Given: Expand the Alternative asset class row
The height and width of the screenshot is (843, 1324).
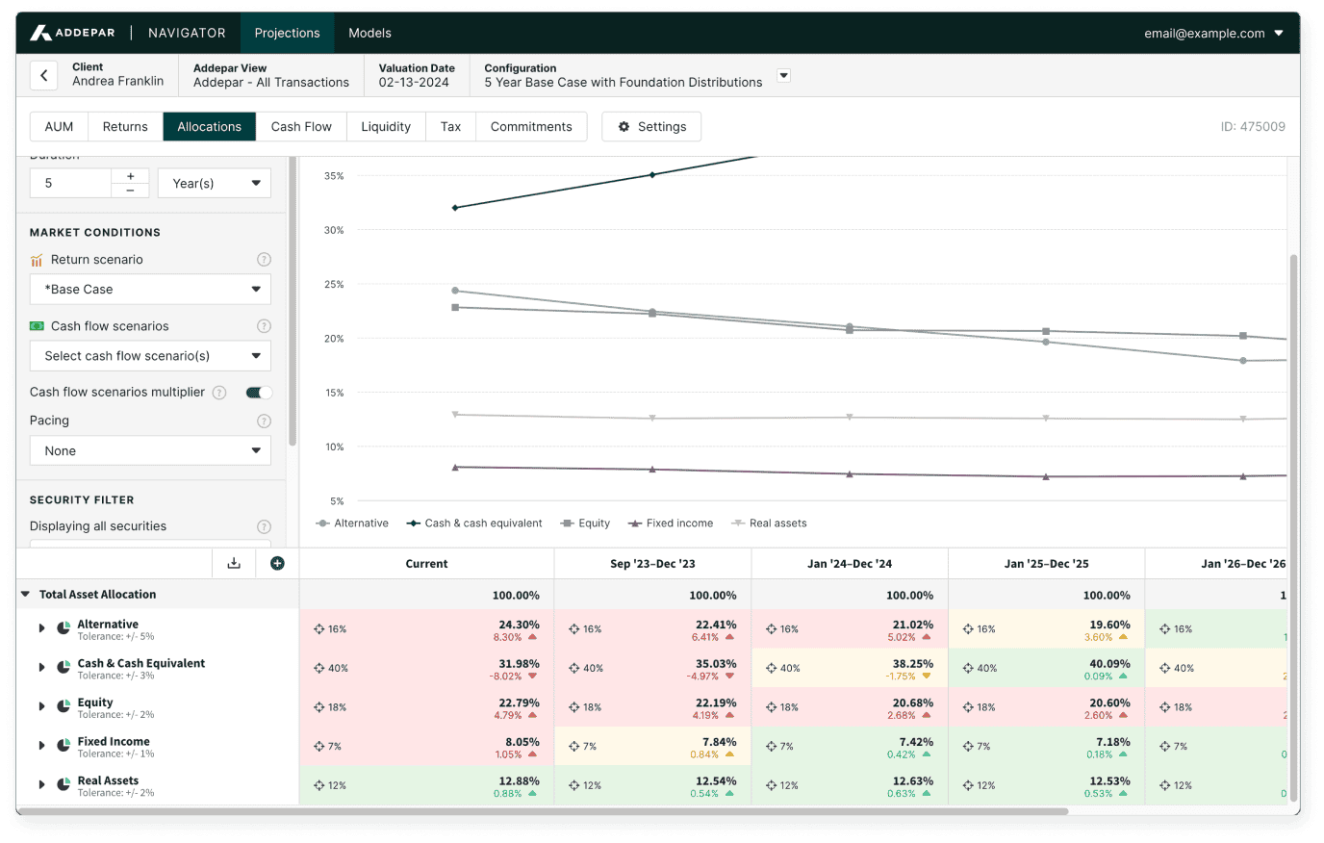Looking at the screenshot, I should [x=42, y=629].
